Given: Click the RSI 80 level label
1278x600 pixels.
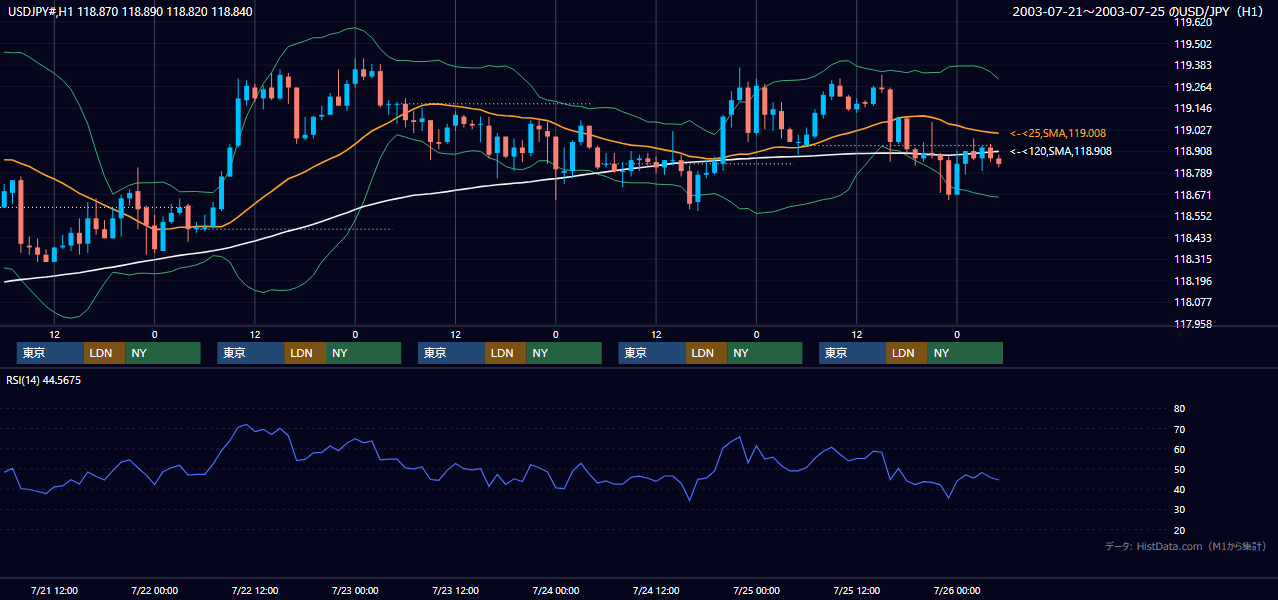Looking at the screenshot, I should [x=1179, y=409].
